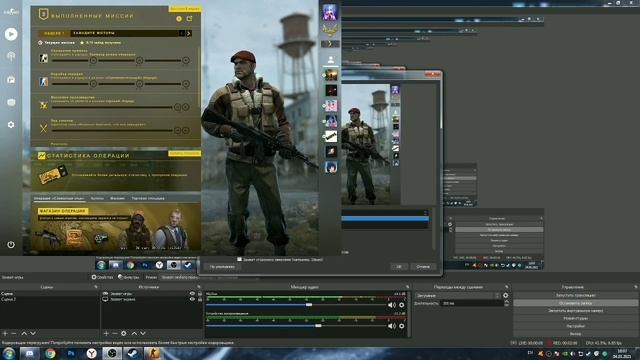Screen dimensions: 640x360
Task: Click the Start Virtual Camera button
Action: point(576,311)
